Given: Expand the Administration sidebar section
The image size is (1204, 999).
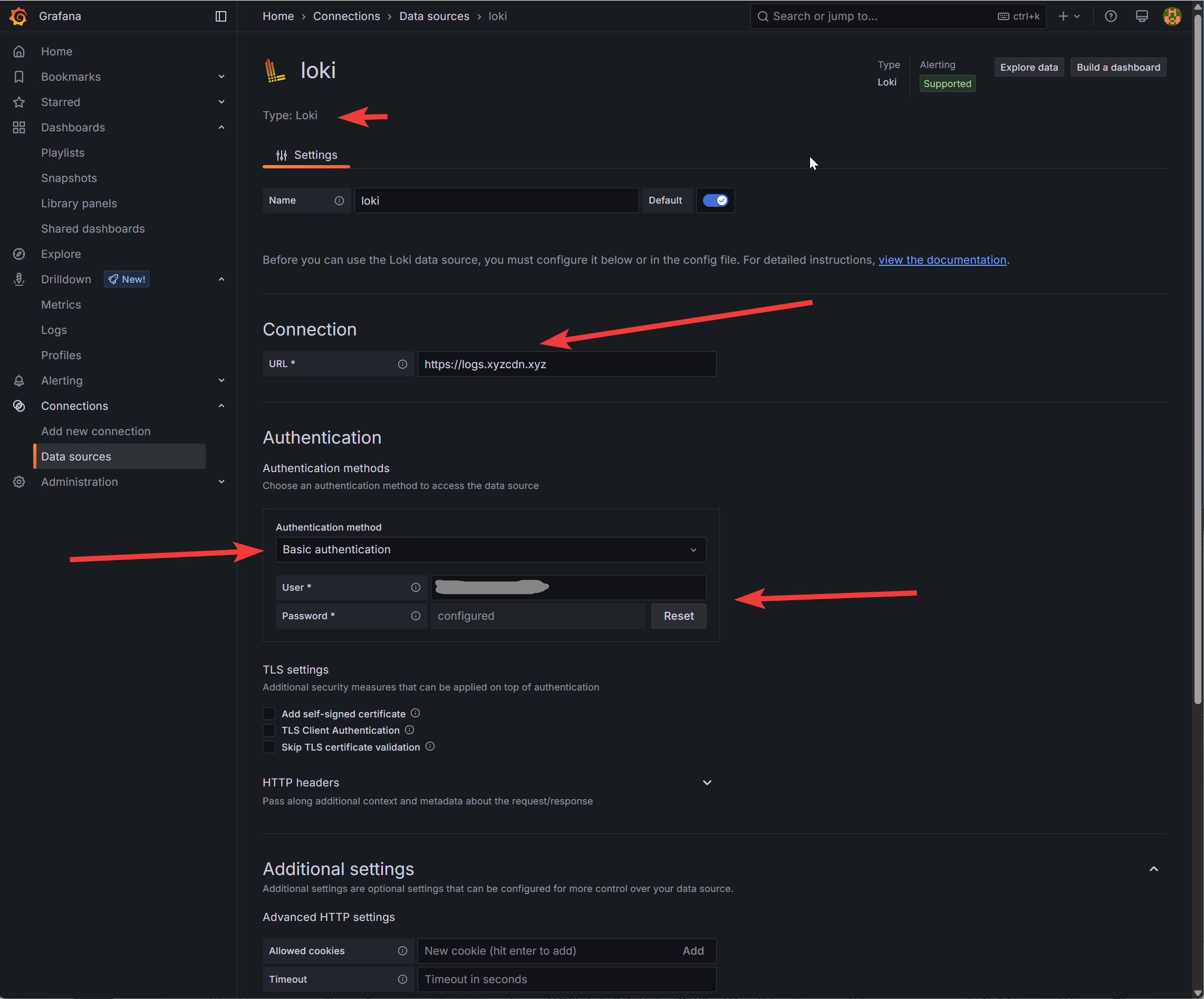Looking at the screenshot, I should click(221, 482).
